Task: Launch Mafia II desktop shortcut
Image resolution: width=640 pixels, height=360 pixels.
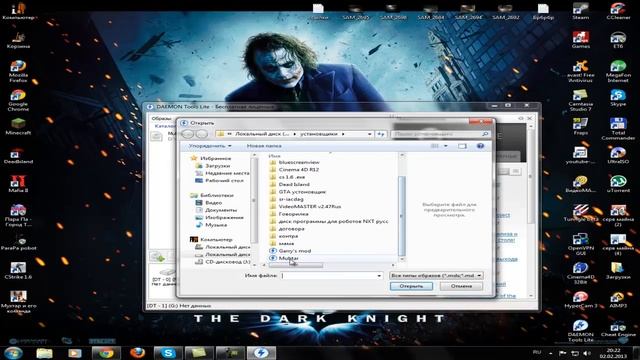Action: (18, 184)
